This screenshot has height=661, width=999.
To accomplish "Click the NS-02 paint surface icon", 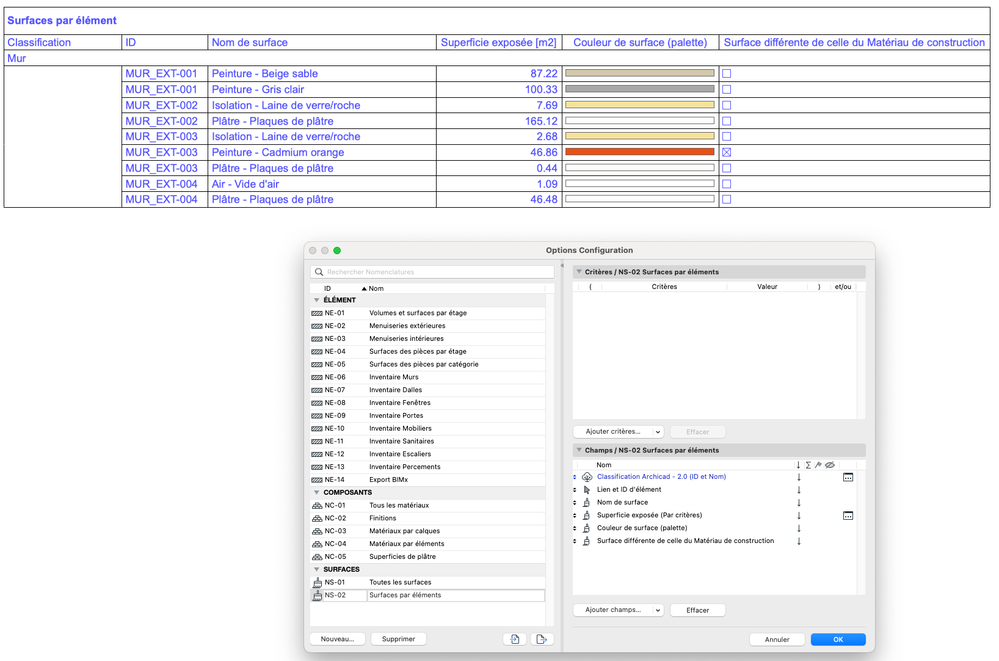I will point(317,595).
